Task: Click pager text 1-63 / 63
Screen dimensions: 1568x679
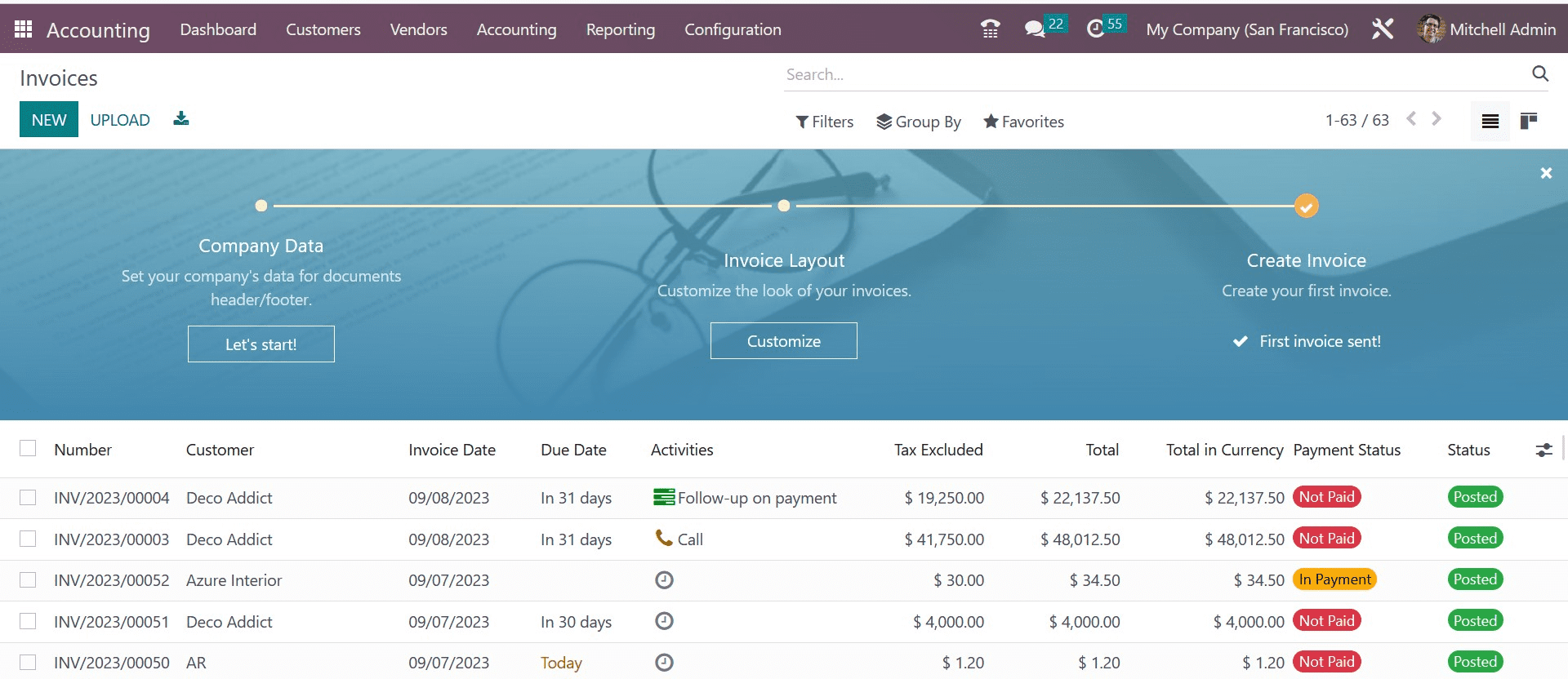Action: click(1357, 120)
